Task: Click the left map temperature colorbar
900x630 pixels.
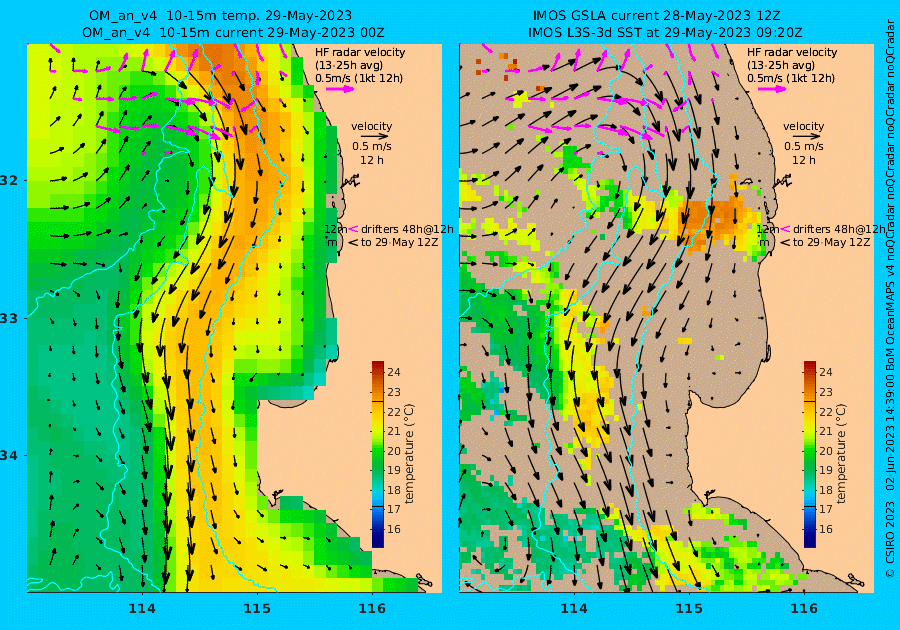Action: click(x=378, y=454)
